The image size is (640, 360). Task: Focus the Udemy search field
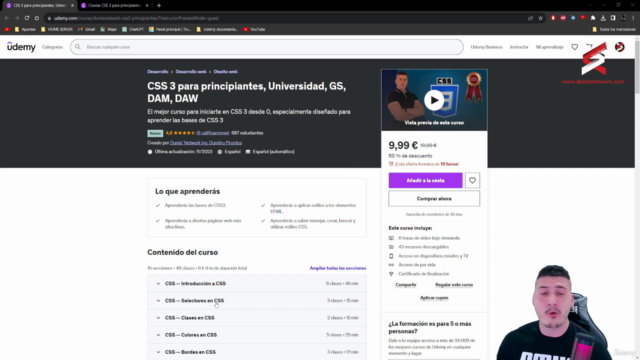(267, 47)
